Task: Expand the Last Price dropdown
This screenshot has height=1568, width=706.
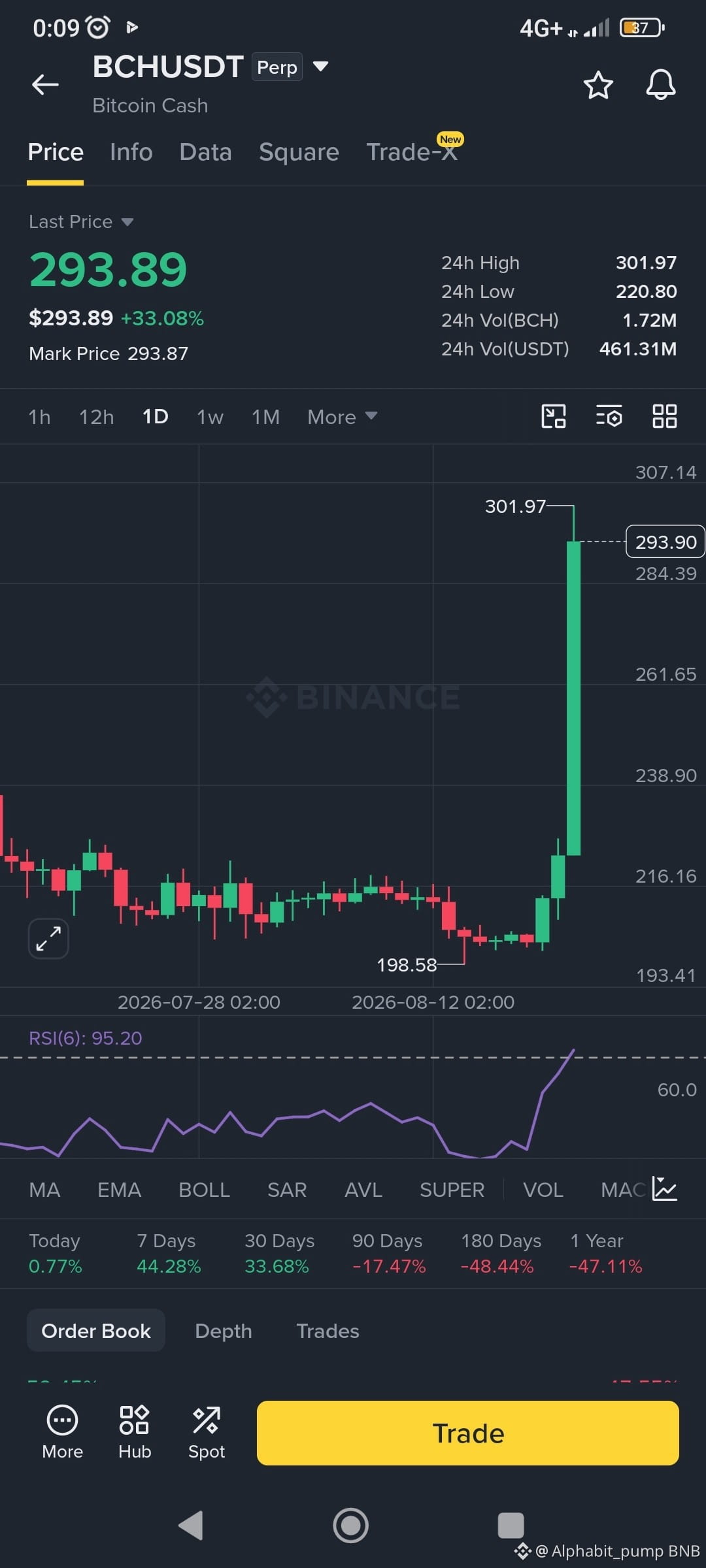Action: click(x=81, y=221)
